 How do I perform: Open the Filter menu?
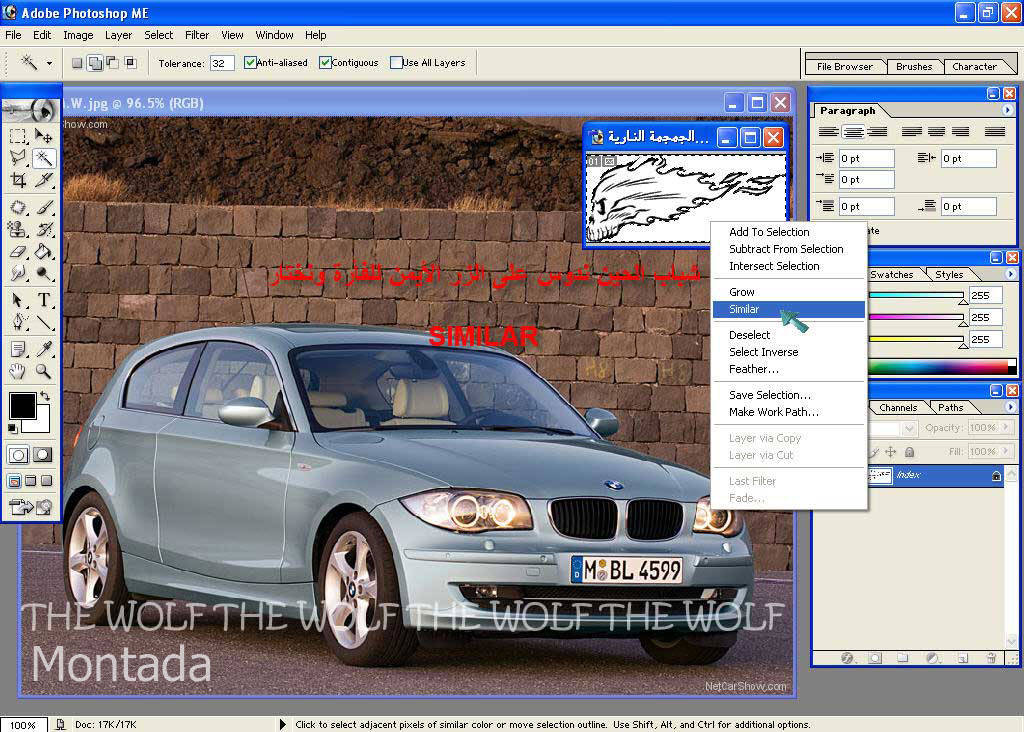point(197,35)
